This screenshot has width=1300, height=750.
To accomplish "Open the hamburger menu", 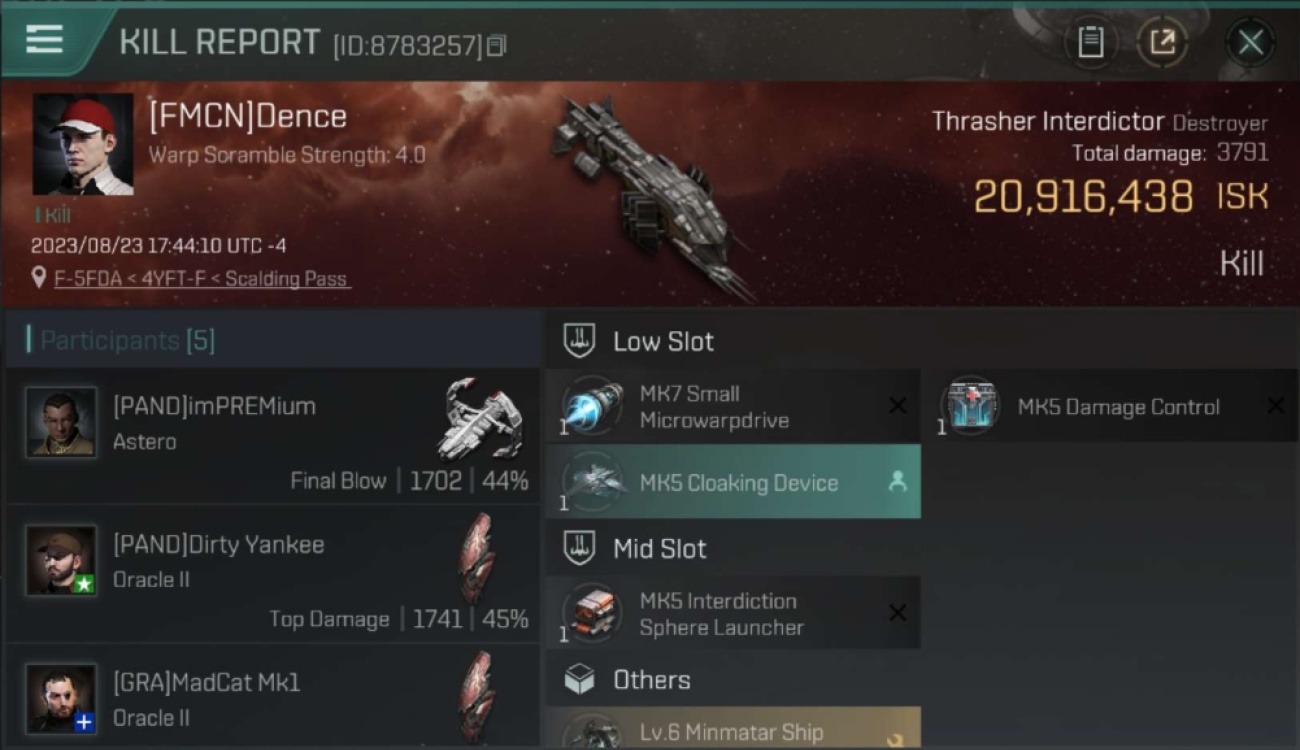I will pyautogui.click(x=45, y=40).
